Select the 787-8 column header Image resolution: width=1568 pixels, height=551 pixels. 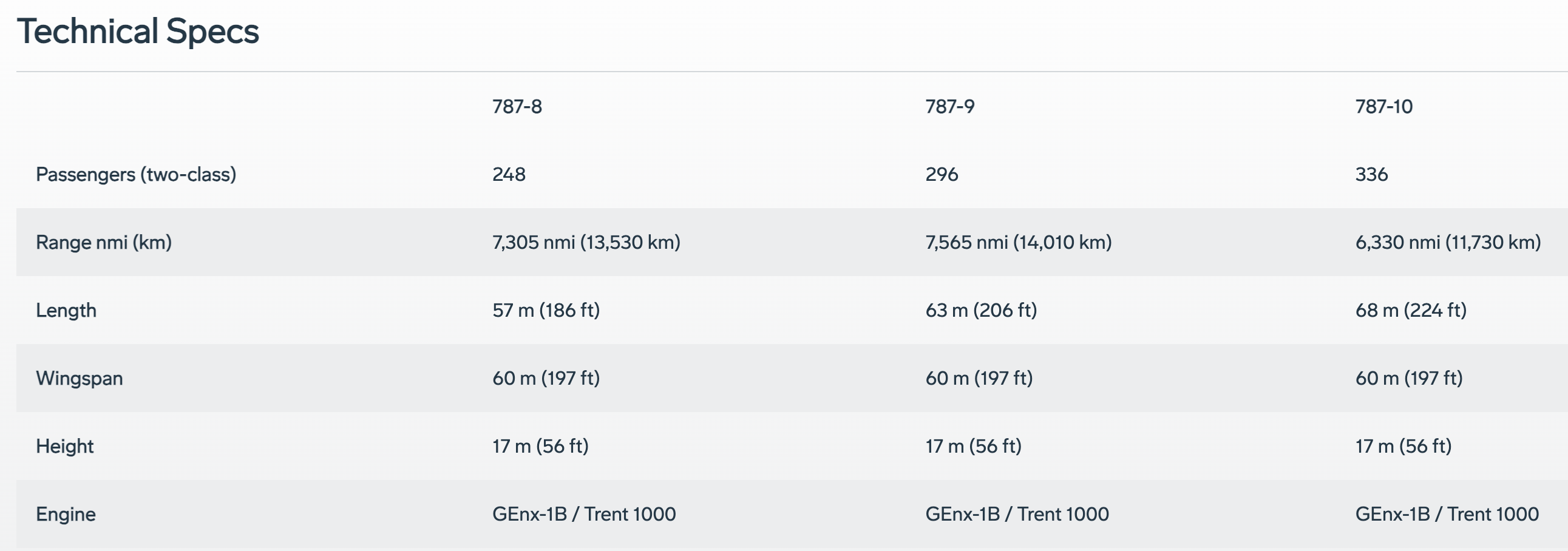(x=517, y=106)
